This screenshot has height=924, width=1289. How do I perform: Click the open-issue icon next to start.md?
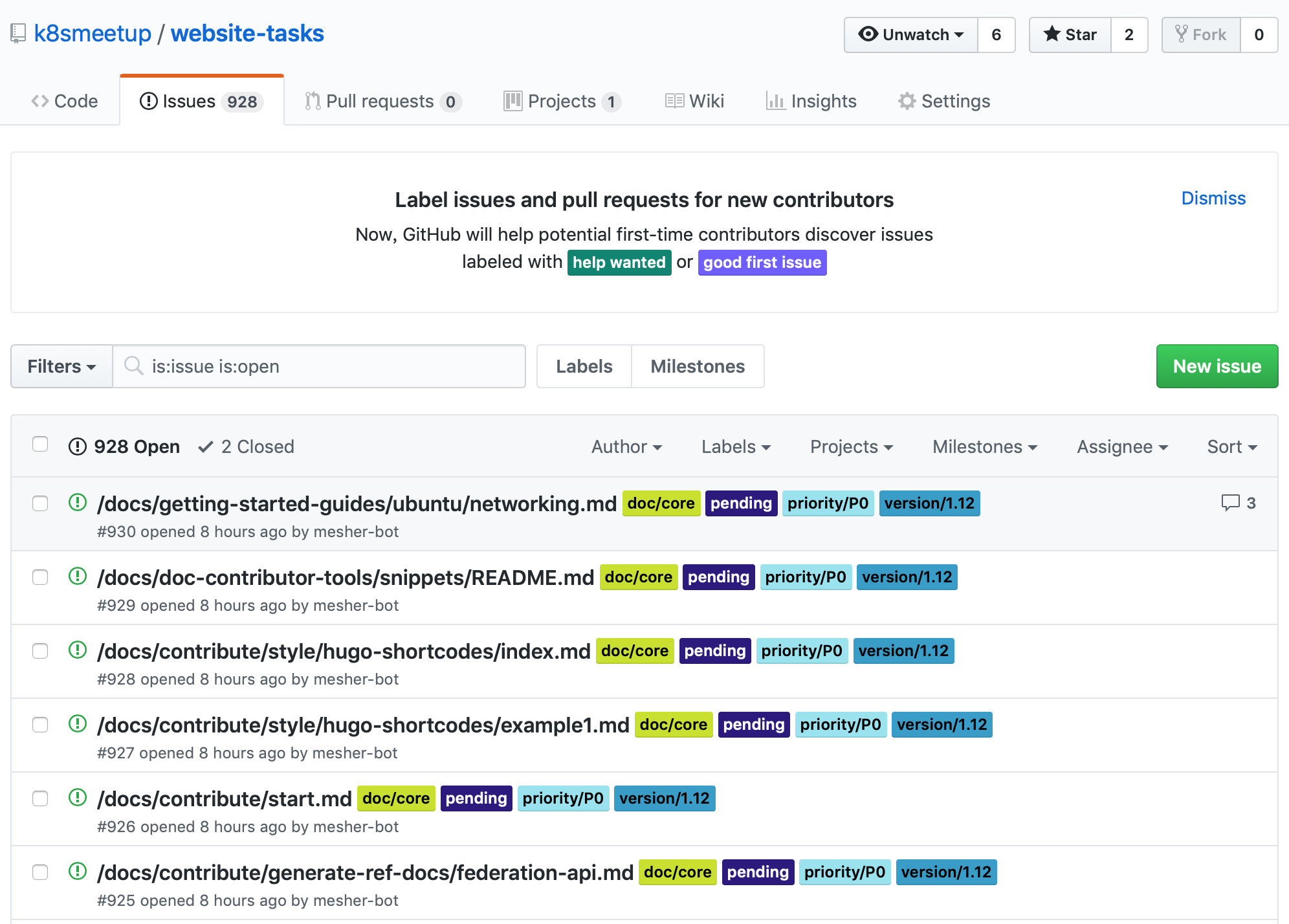coord(78,798)
